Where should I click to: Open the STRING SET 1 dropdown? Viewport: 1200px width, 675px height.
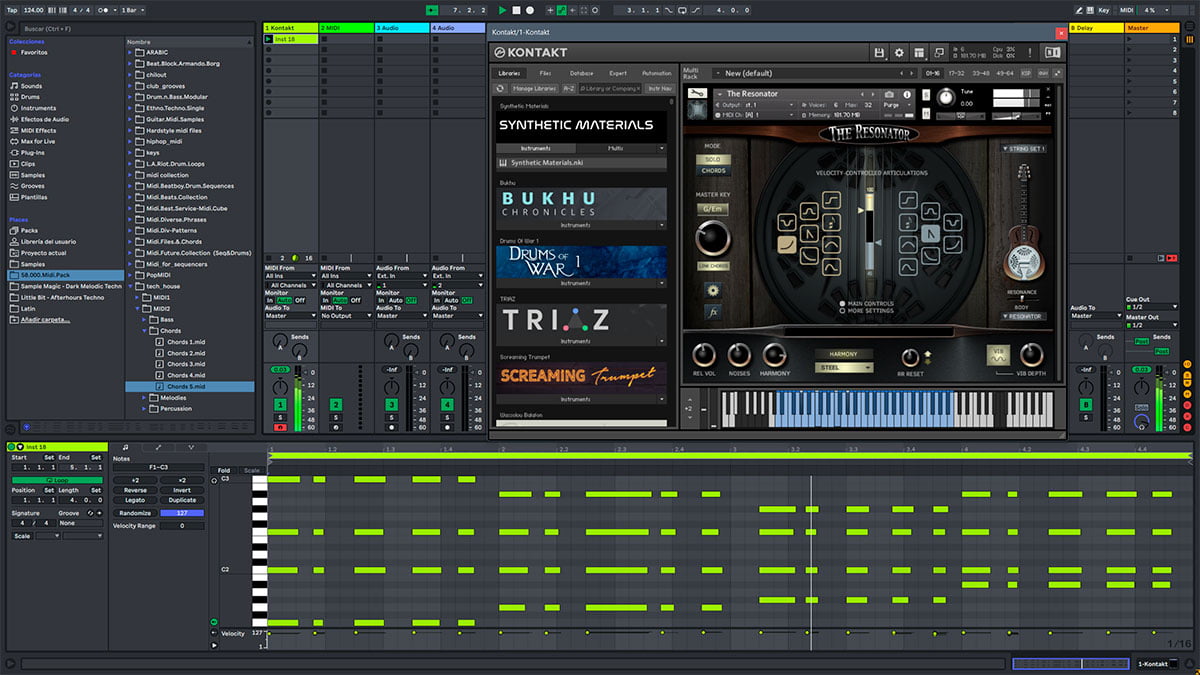pyautogui.click(x=1024, y=149)
